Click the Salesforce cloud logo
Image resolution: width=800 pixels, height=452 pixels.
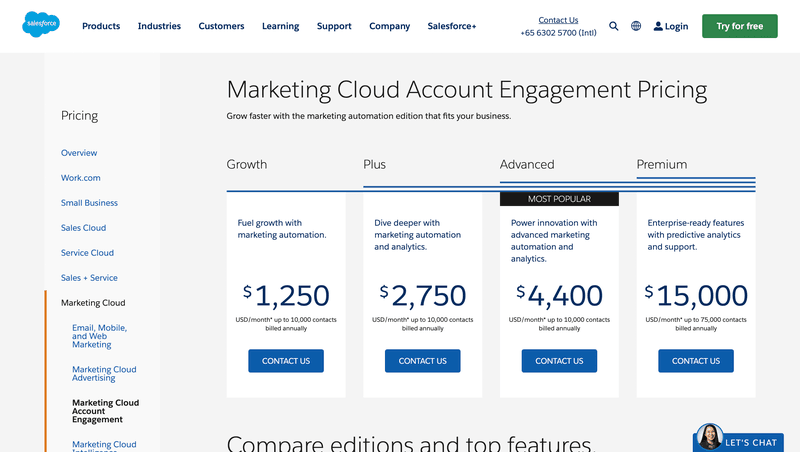(x=41, y=24)
